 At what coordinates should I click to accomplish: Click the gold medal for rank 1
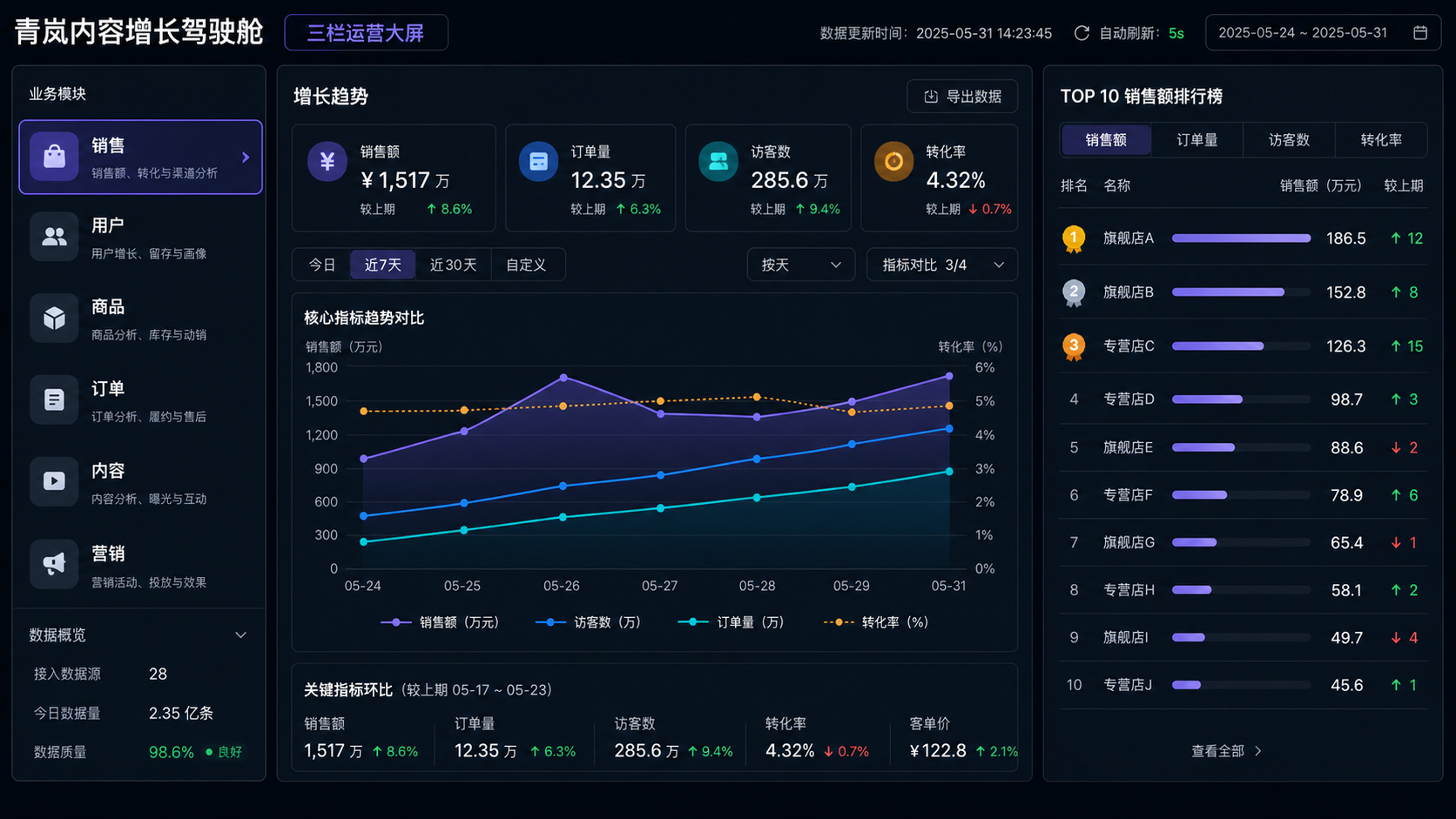[x=1074, y=238]
